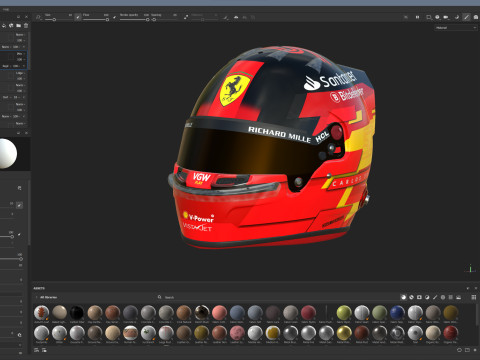This screenshot has height=360, width=480.
Task: Select the autumn leaf material thumbnail
Action: pos(41,313)
